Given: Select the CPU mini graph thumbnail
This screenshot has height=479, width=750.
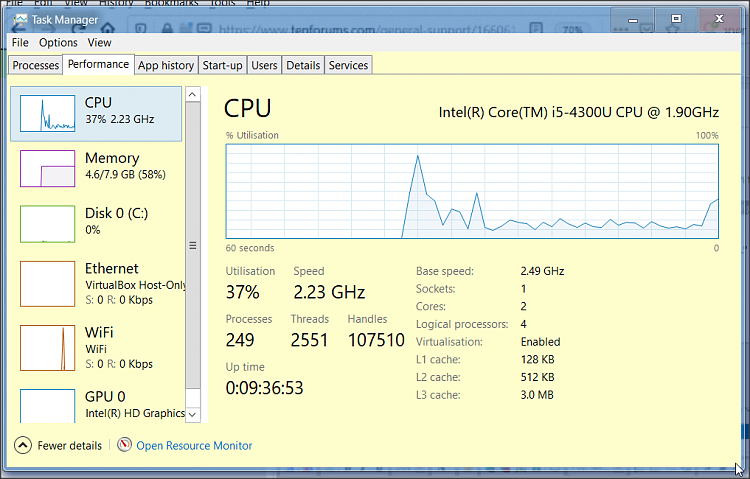Looking at the screenshot, I should click(48, 113).
